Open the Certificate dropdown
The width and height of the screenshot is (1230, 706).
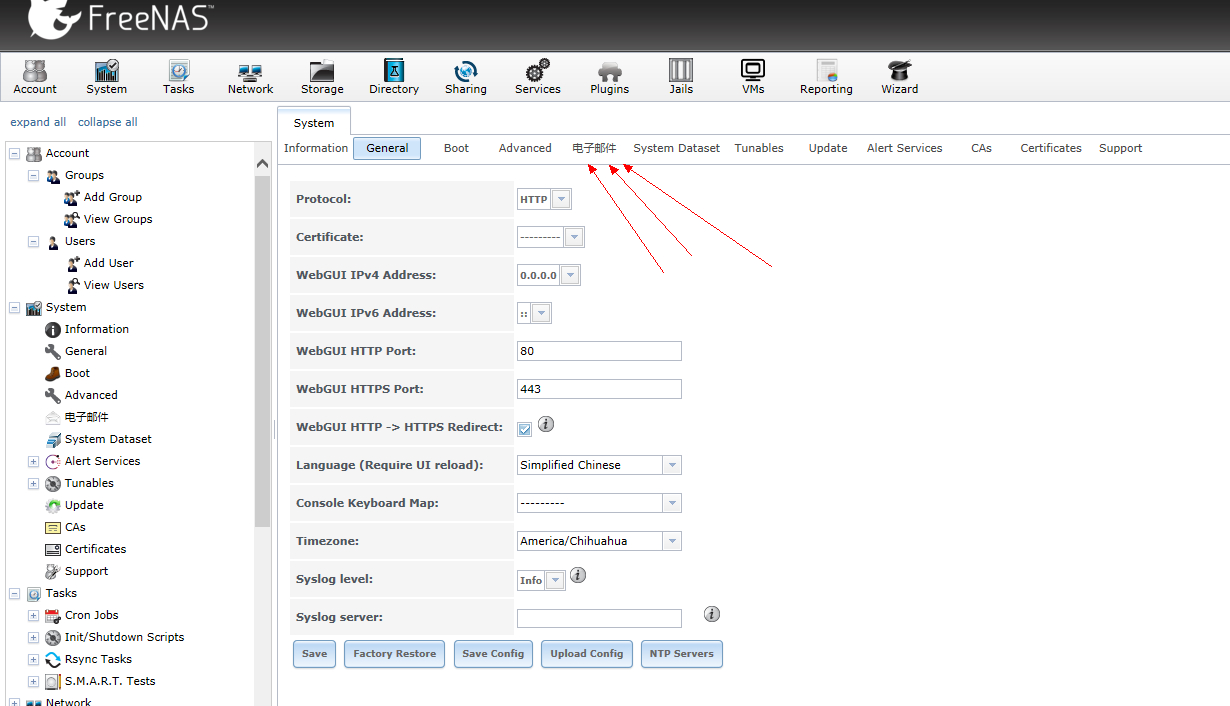point(573,237)
